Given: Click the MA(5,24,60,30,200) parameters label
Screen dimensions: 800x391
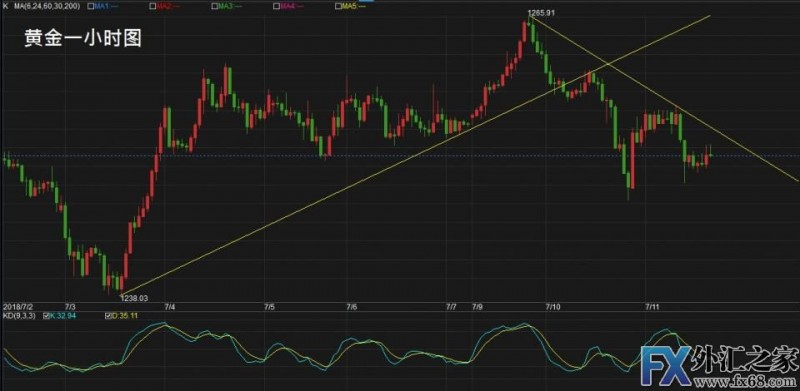Looking at the screenshot, I should point(47,6).
